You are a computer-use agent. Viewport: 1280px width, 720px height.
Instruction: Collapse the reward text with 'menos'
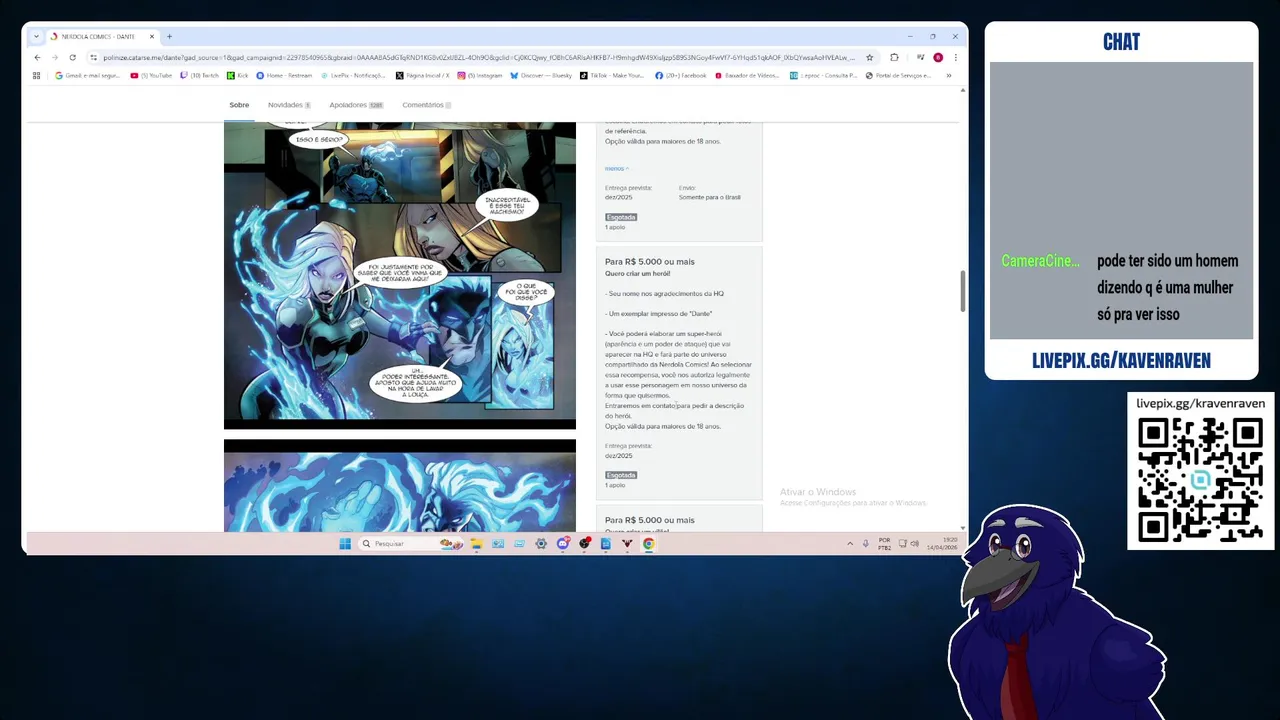616,168
